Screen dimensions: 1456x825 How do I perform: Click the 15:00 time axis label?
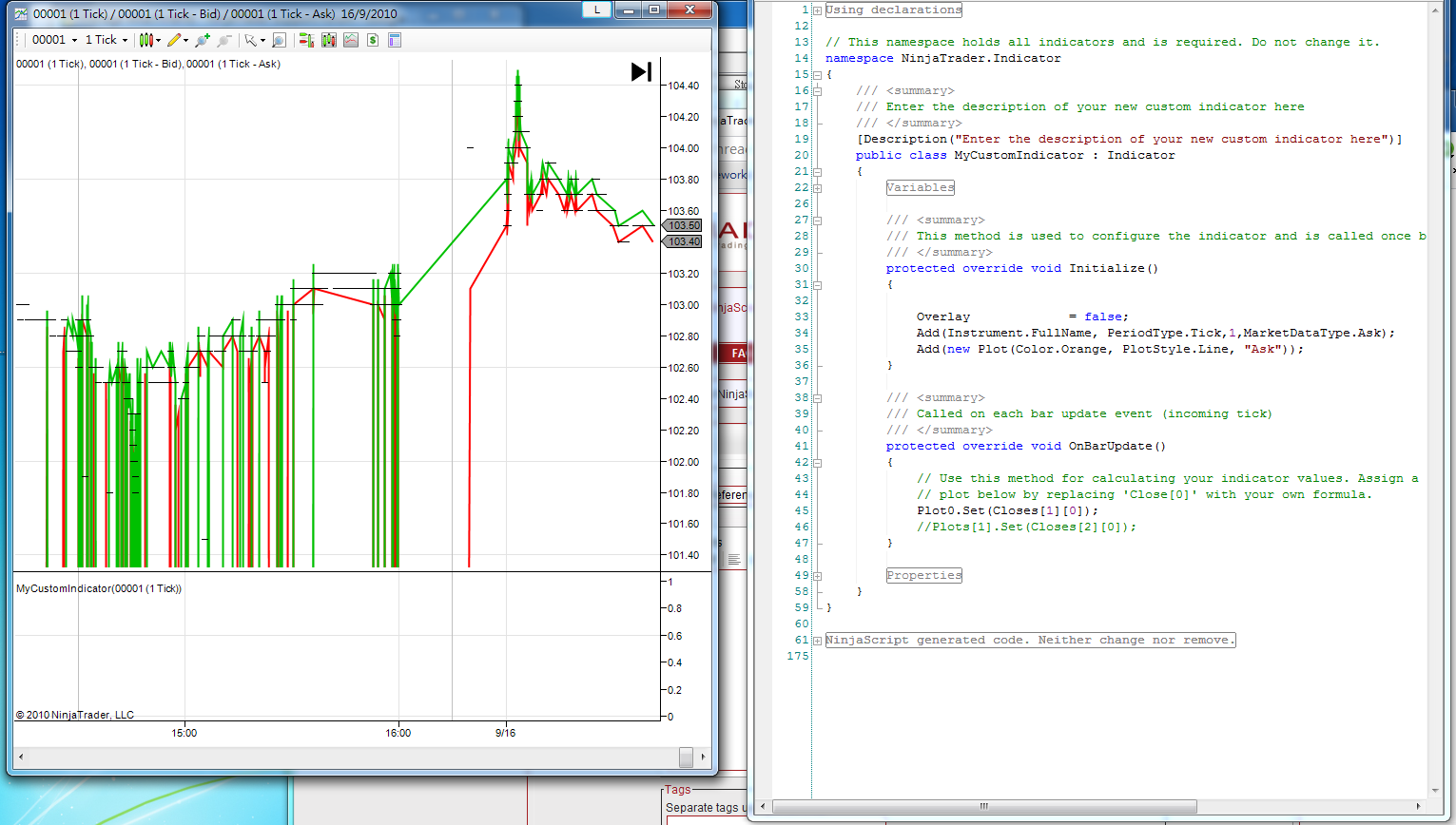pos(184,733)
